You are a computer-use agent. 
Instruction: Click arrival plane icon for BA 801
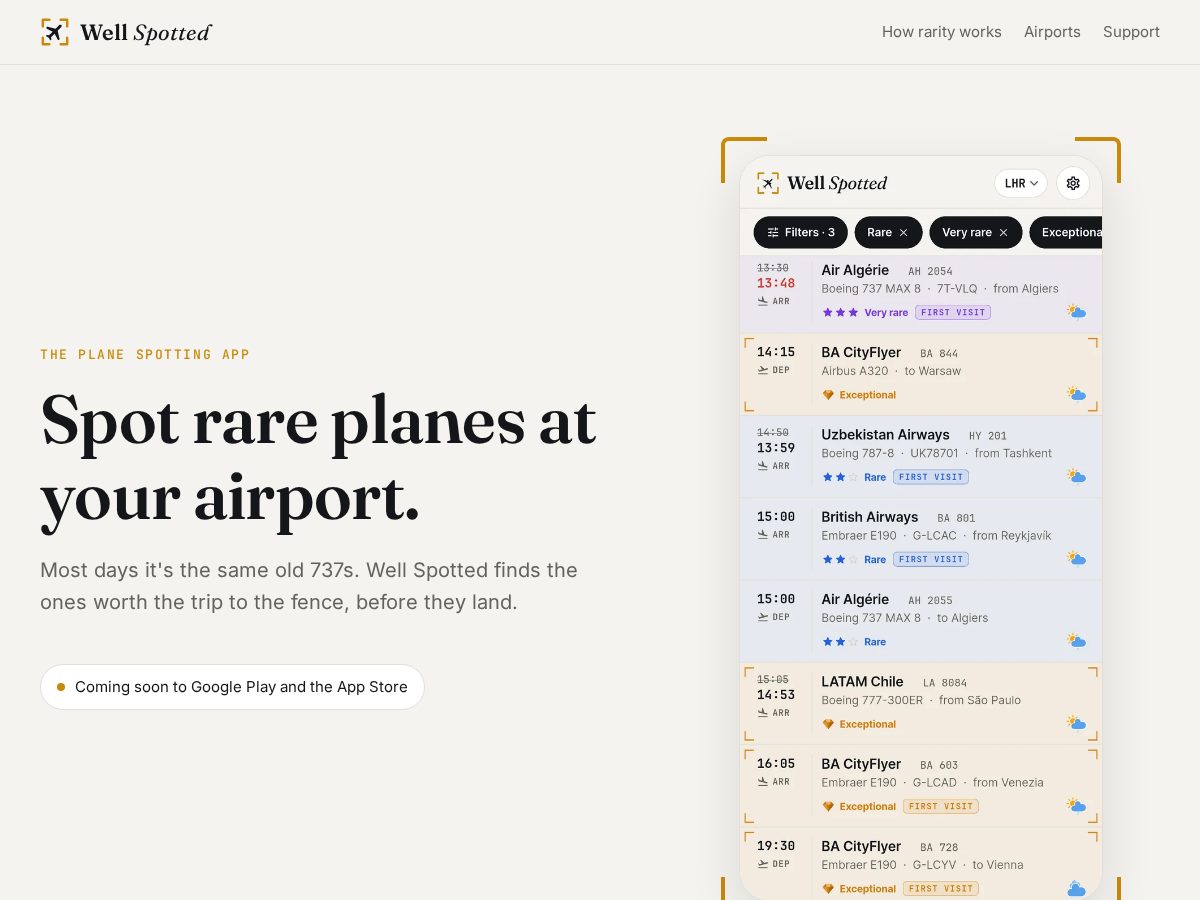pyautogui.click(x=763, y=535)
